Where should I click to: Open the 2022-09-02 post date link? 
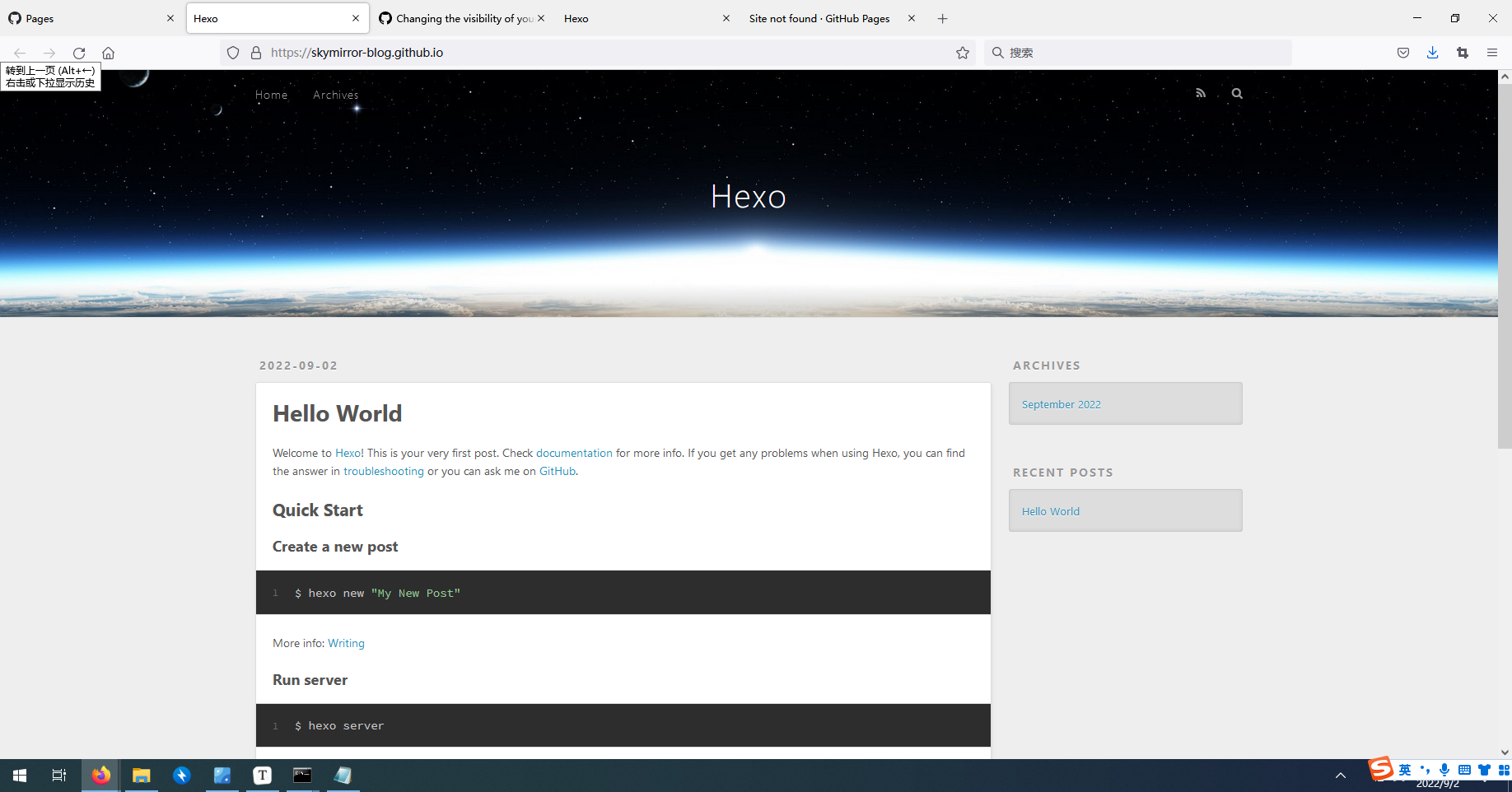298,366
